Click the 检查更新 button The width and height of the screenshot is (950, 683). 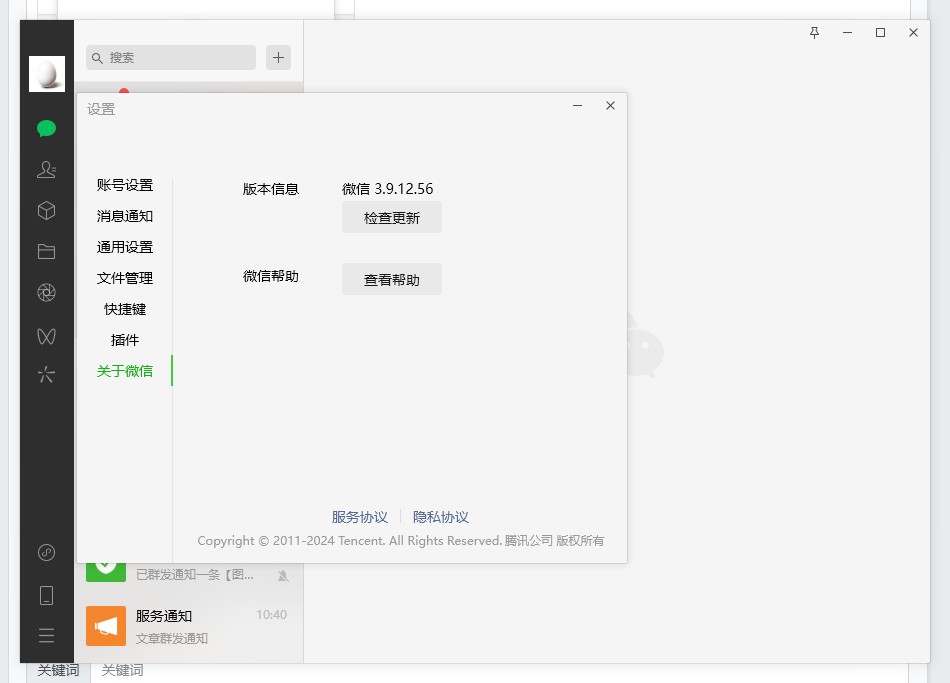pyautogui.click(x=392, y=218)
